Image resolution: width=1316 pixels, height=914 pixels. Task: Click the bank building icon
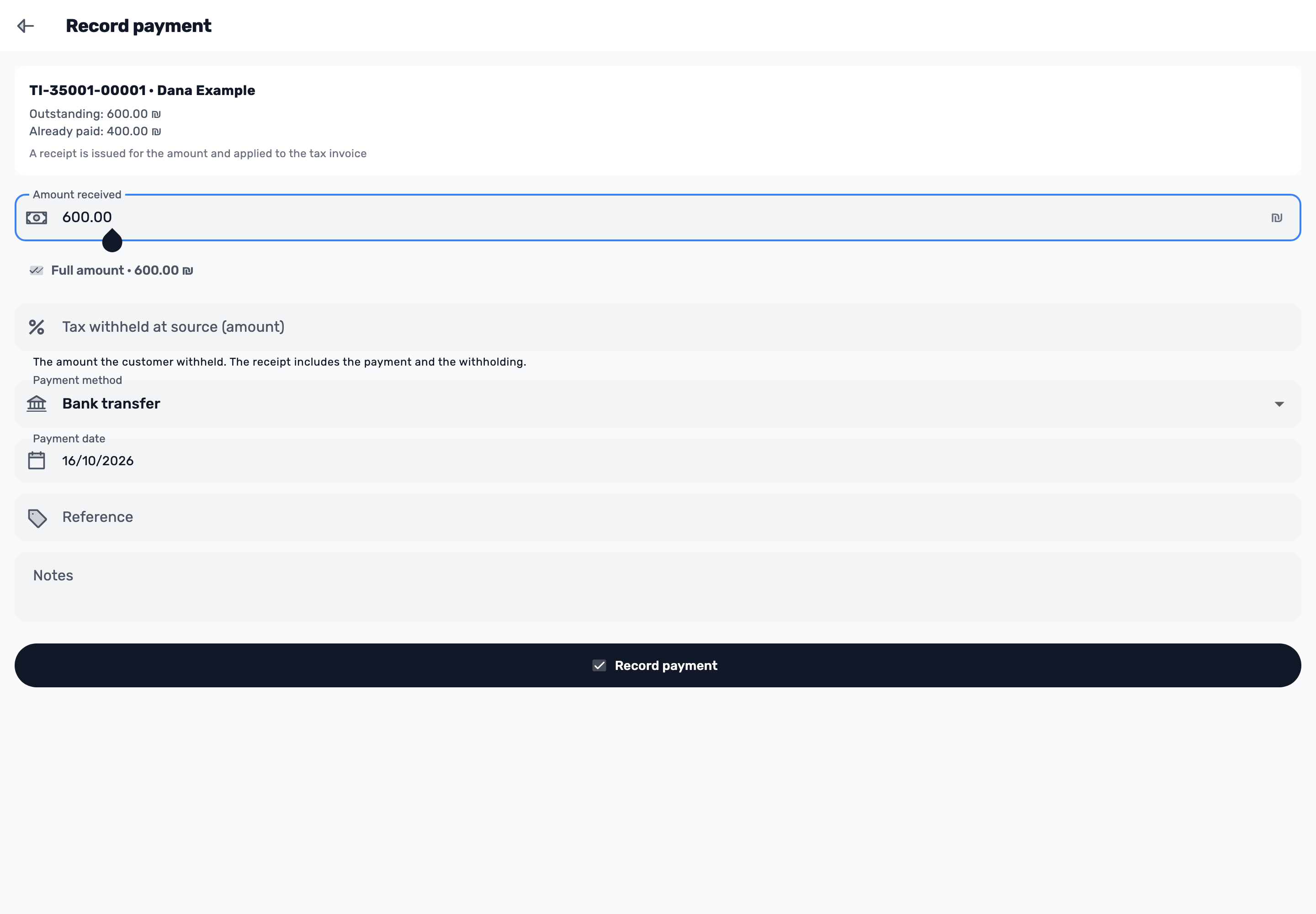pyautogui.click(x=37, y=404)
